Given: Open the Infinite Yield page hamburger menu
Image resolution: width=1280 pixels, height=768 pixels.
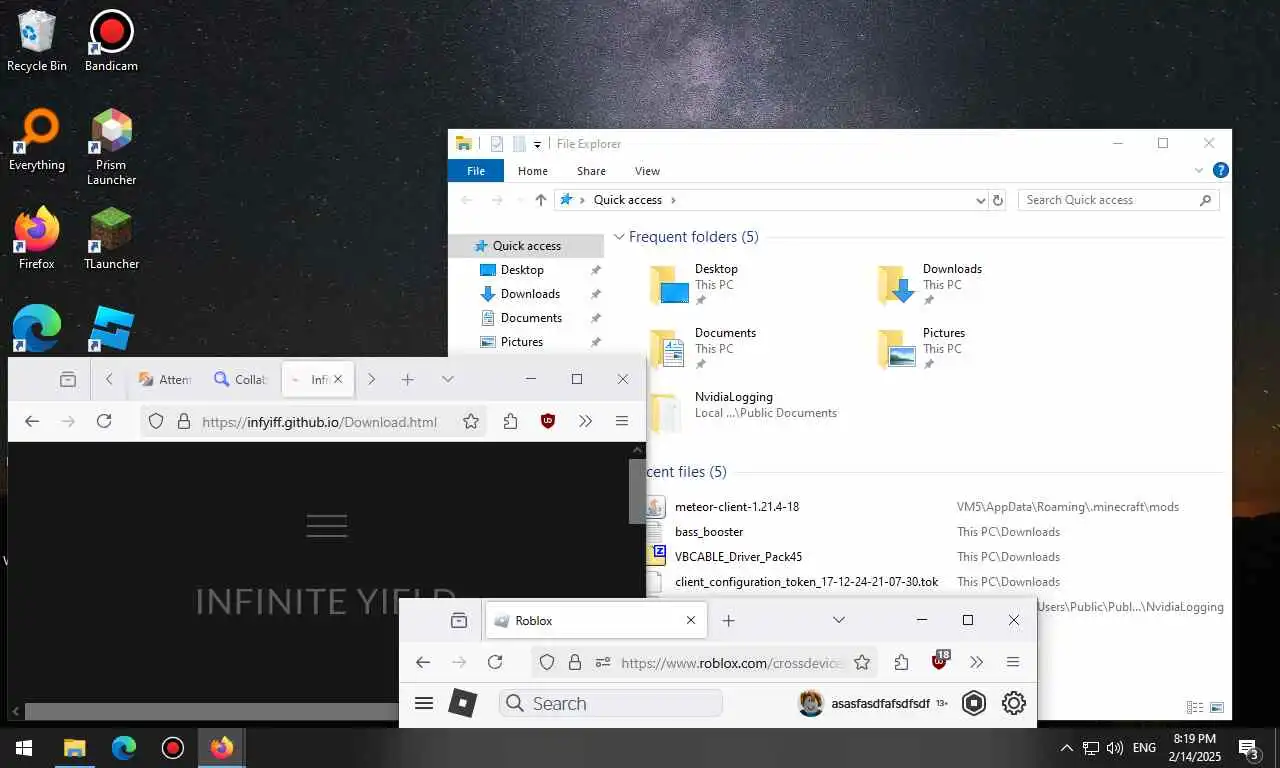Looking at the screenshot, I should pos(327,525).
